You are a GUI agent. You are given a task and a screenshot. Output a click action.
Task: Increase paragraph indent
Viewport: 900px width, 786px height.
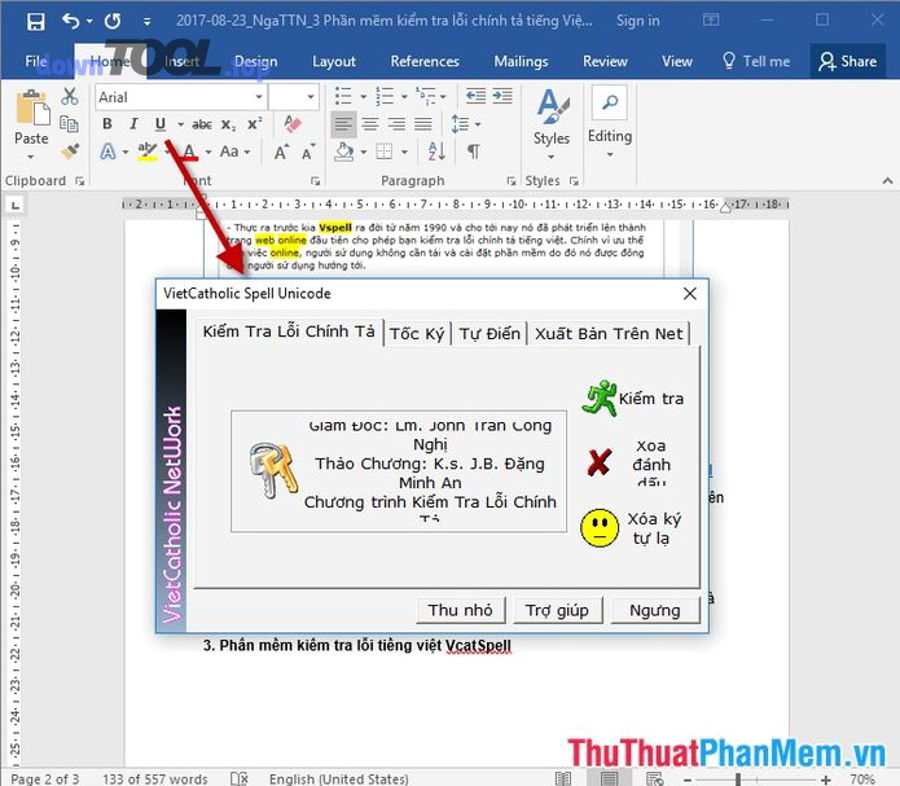coord(502,96)
